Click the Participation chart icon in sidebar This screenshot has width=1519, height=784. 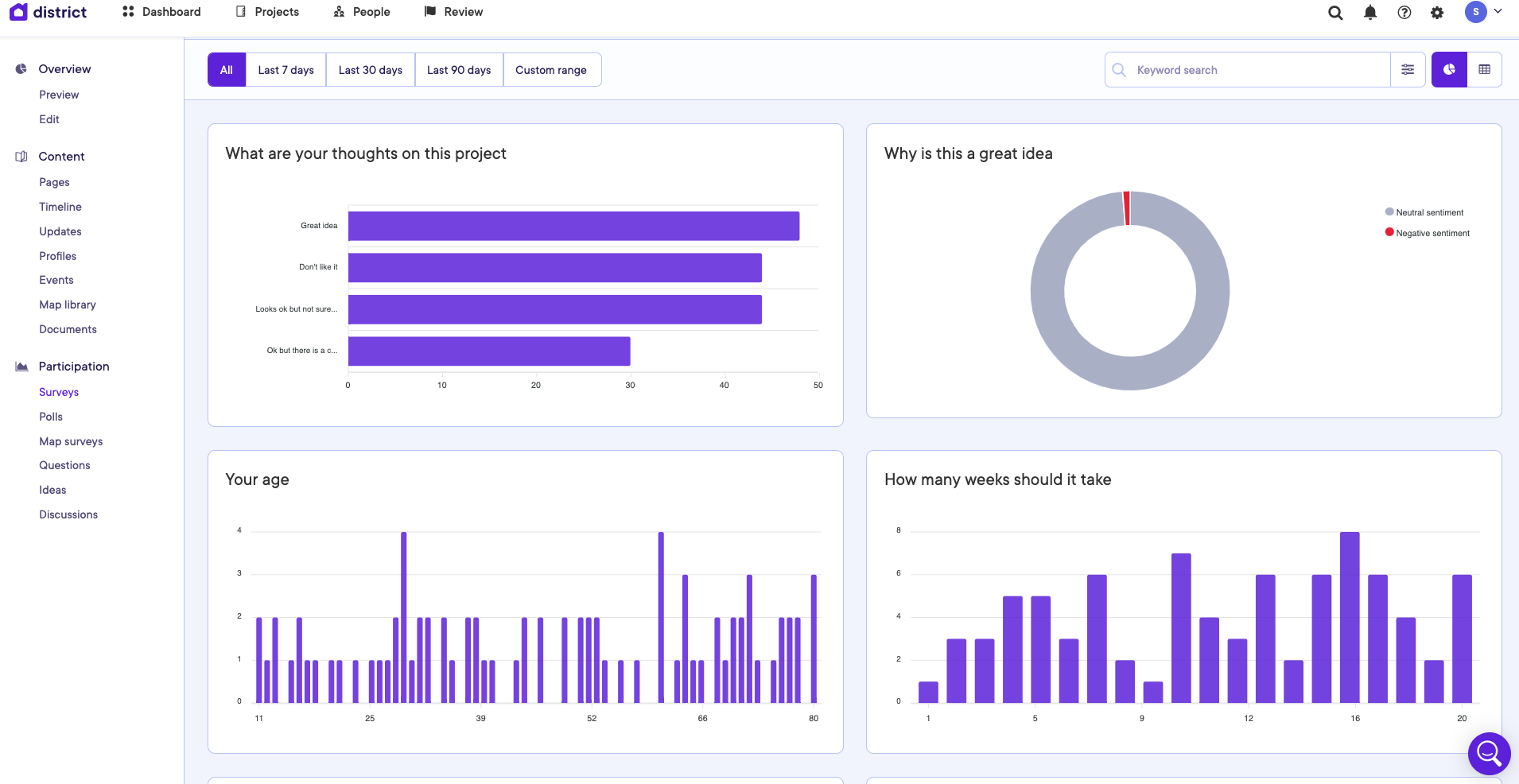pos(21,367)
